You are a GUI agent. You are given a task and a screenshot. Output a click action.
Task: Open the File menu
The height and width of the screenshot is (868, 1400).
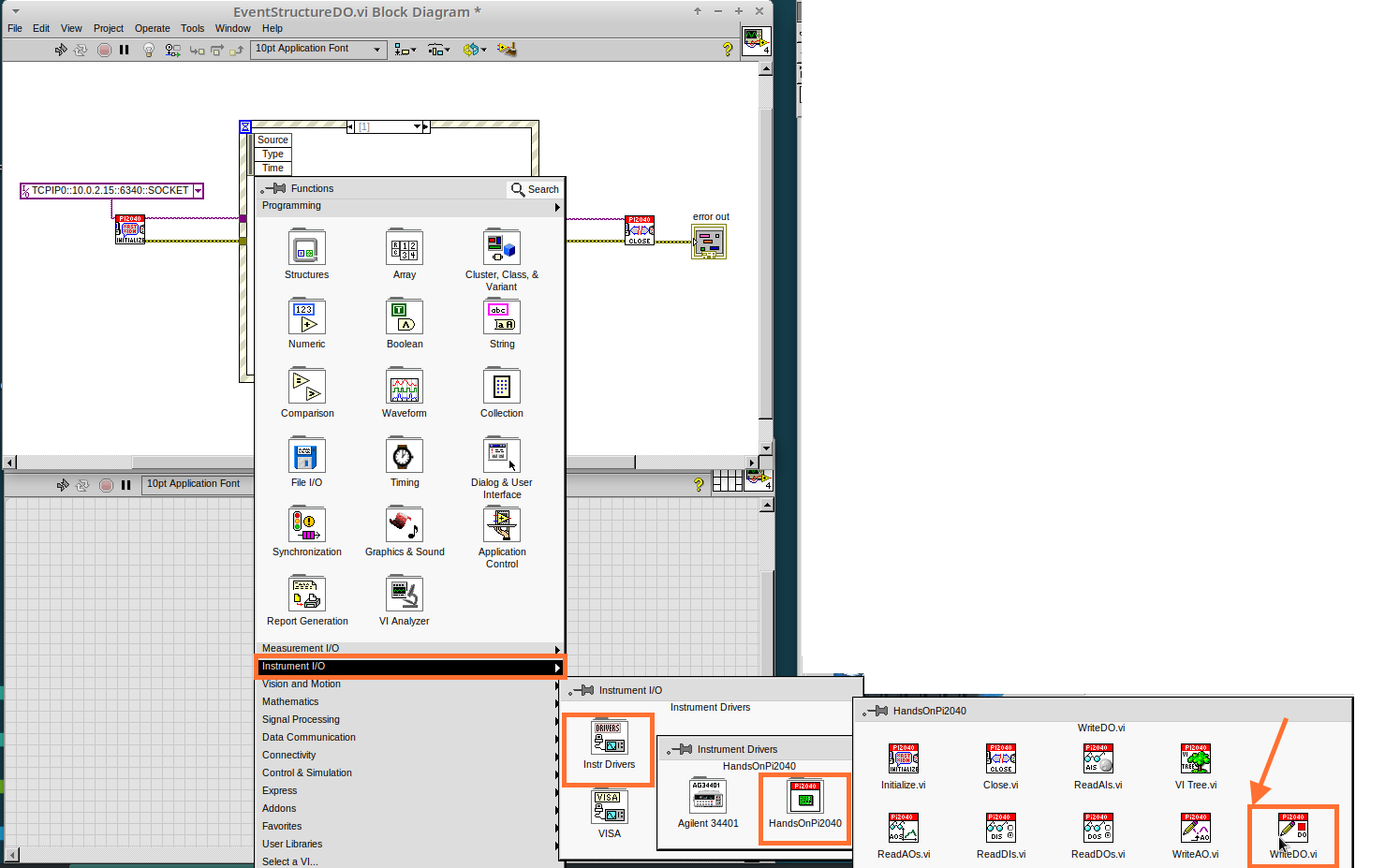tap(15, 28)
